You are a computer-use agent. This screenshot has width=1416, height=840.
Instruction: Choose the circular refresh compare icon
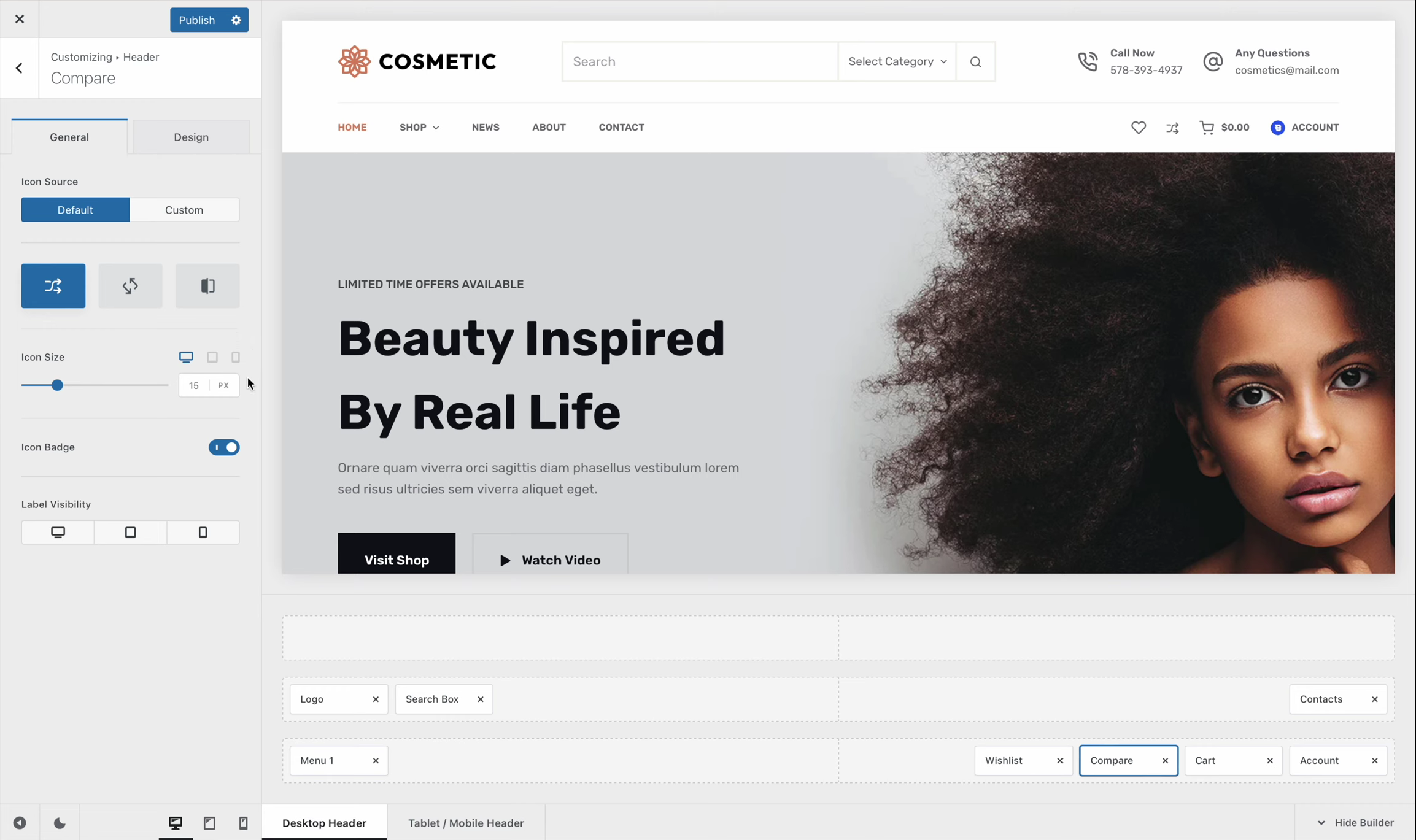click(x=130, y=286)
